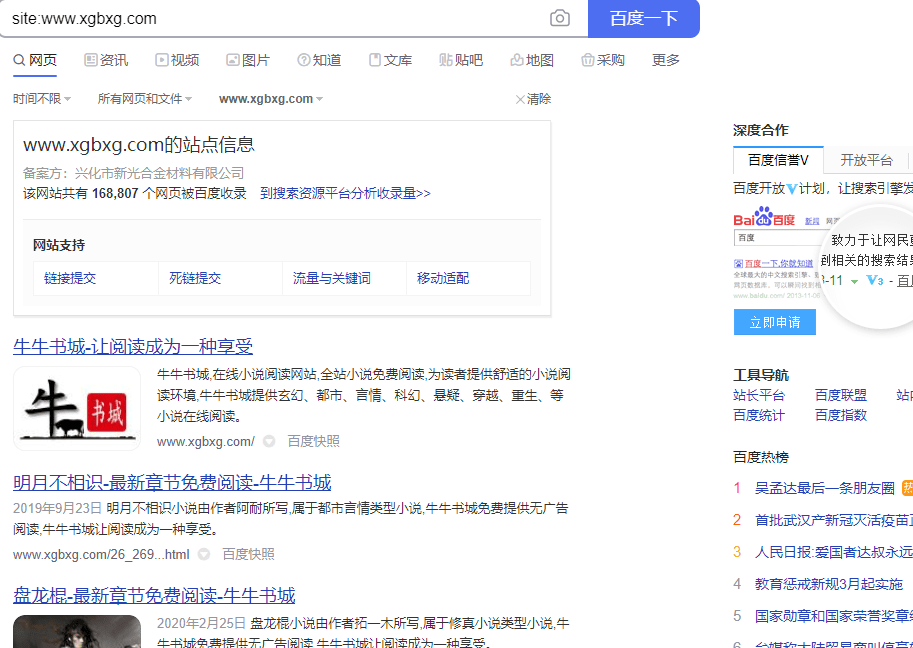Image resolution: width=913 pixels, height=648 pixels.
Task: Open hot item 国家勋章和国家荣誉奖章
Action: pyautogui.click(x=834, y=616)
